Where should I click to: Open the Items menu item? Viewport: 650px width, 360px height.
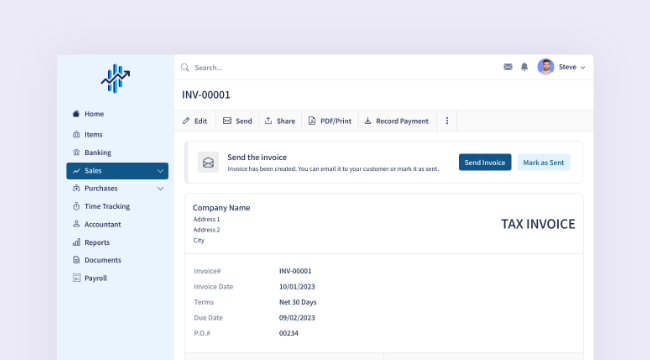[x=93, y=134]
